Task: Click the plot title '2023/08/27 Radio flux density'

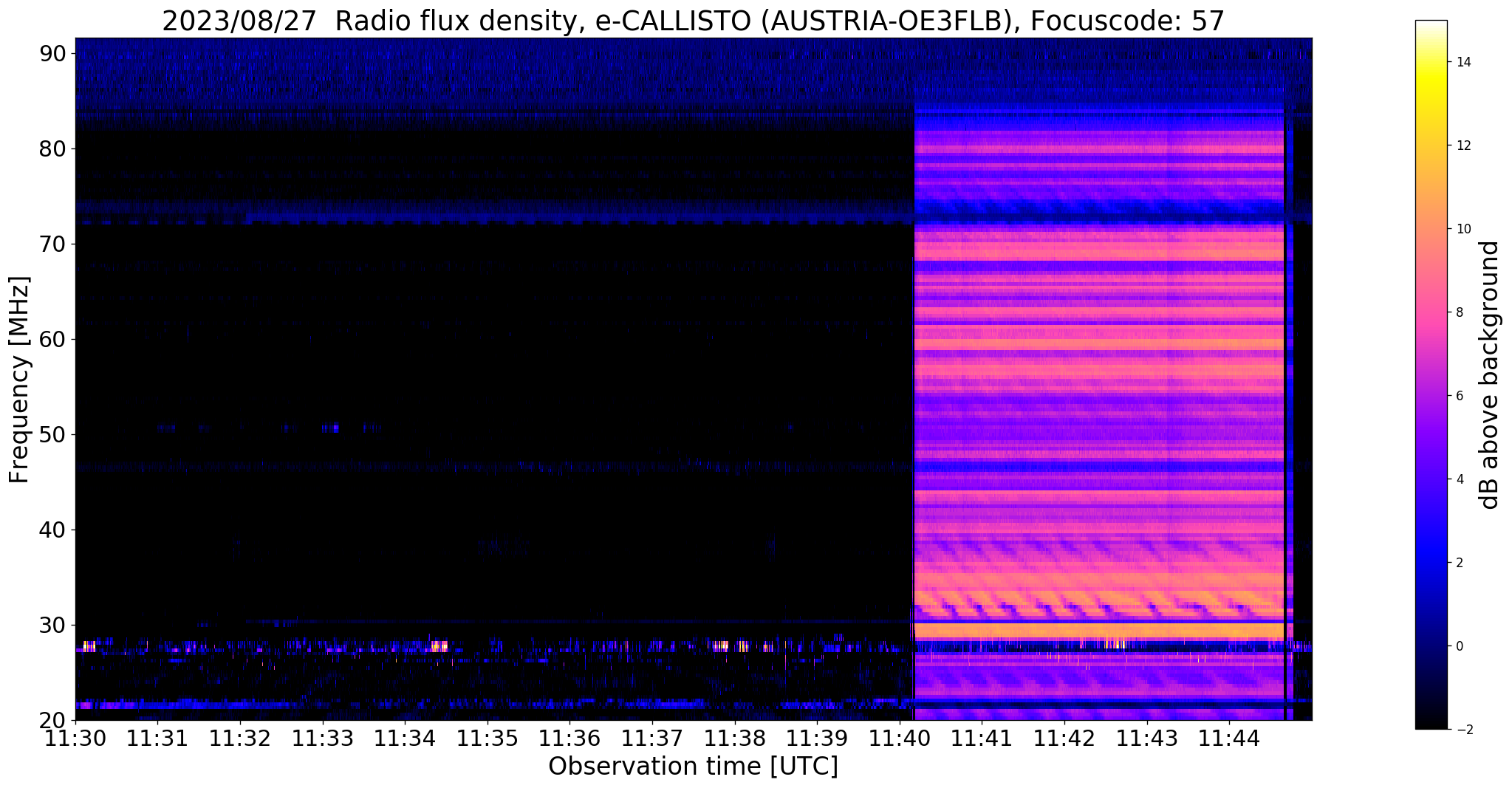Action: 369,21
